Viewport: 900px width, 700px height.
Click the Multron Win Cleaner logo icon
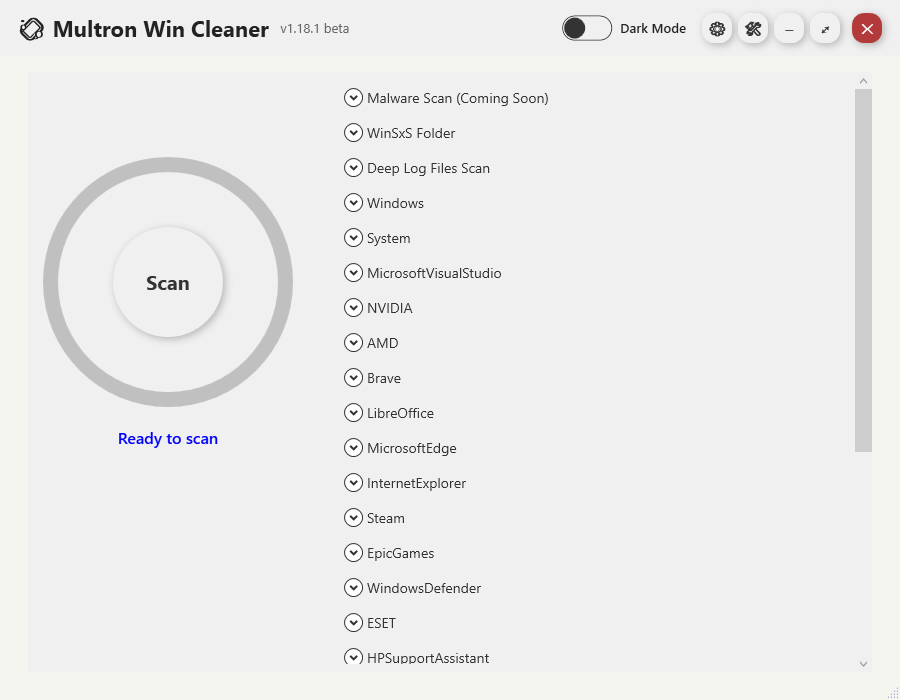coord(32,29)
